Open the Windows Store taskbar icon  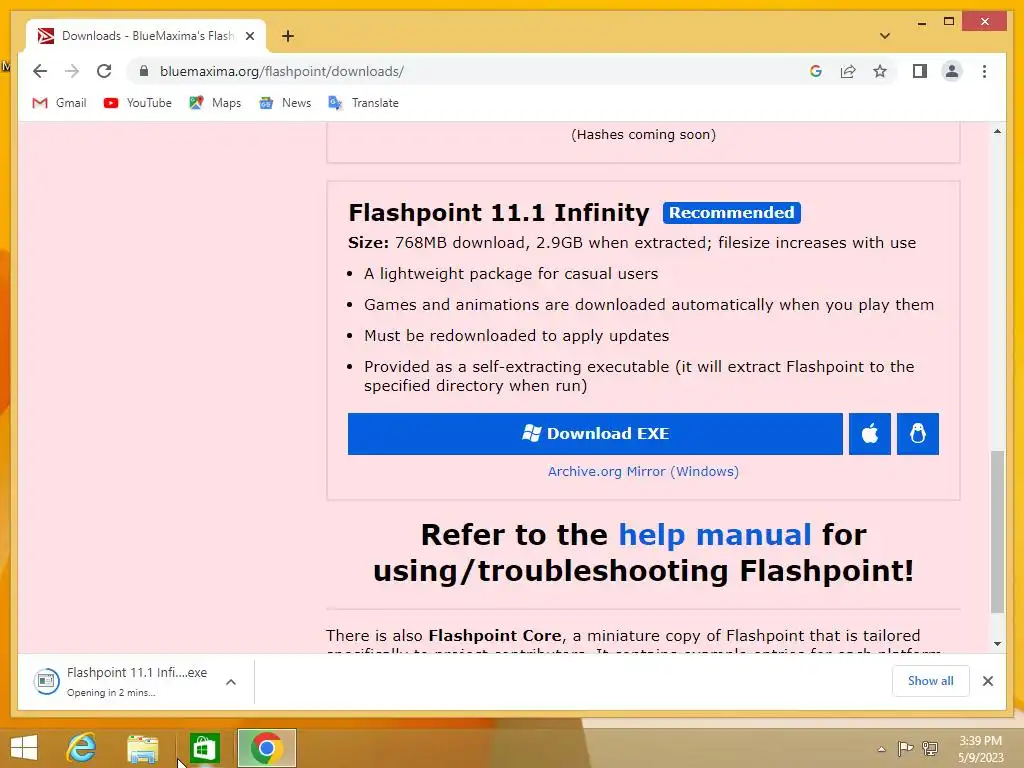point(204,748)
